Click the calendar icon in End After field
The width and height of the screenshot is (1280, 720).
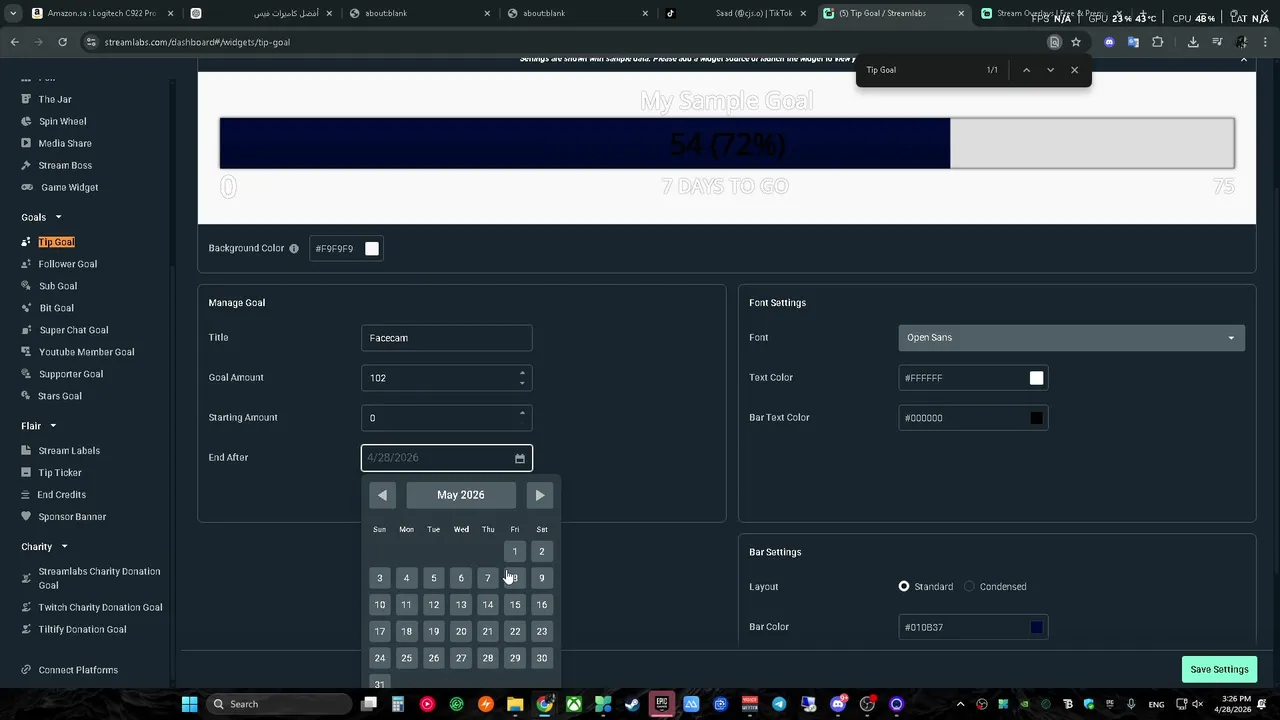(520, 458)
